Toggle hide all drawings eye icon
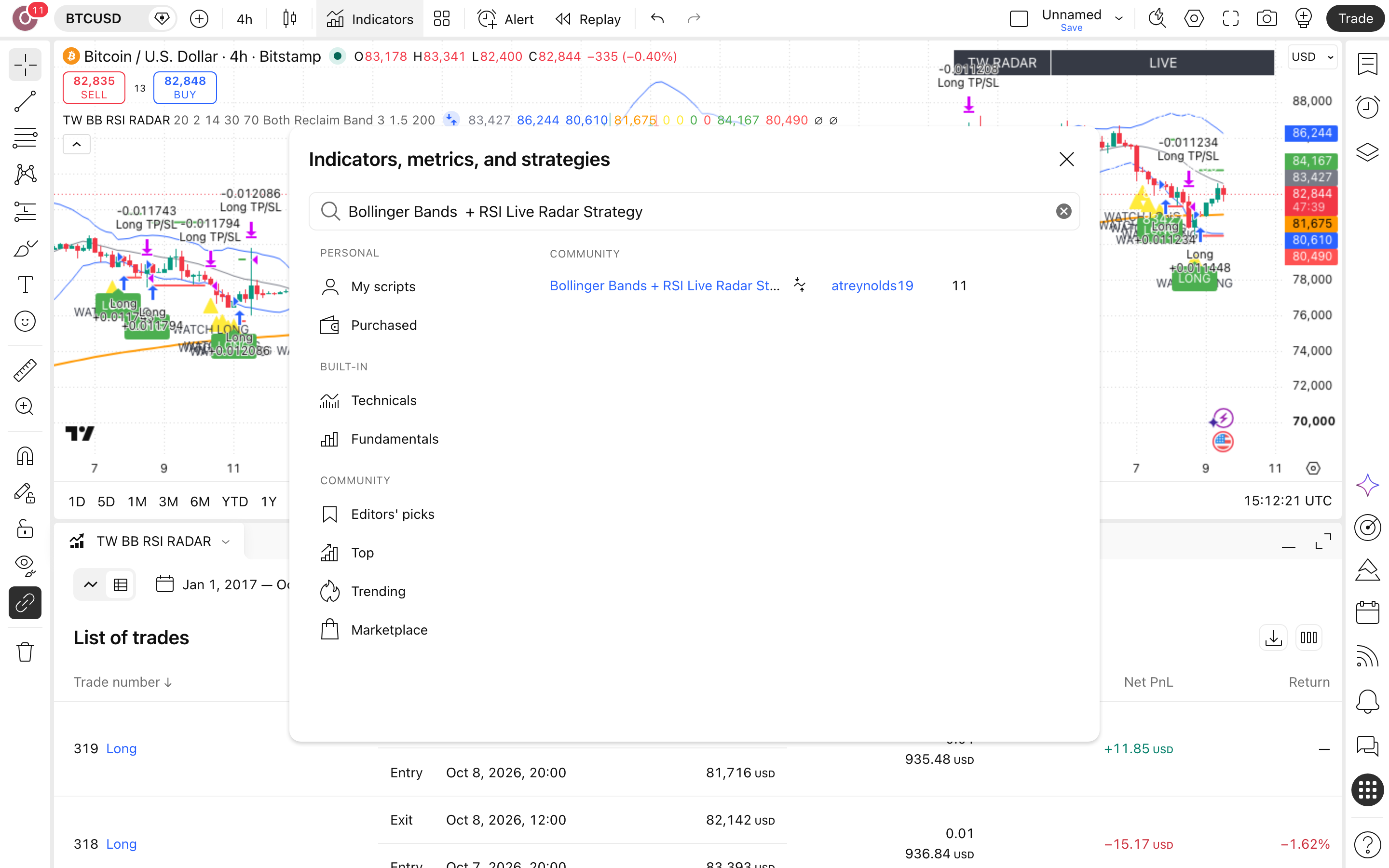The height and width of the screenshot is (868, 1389). pyautogui.click(x=25, y=566)
